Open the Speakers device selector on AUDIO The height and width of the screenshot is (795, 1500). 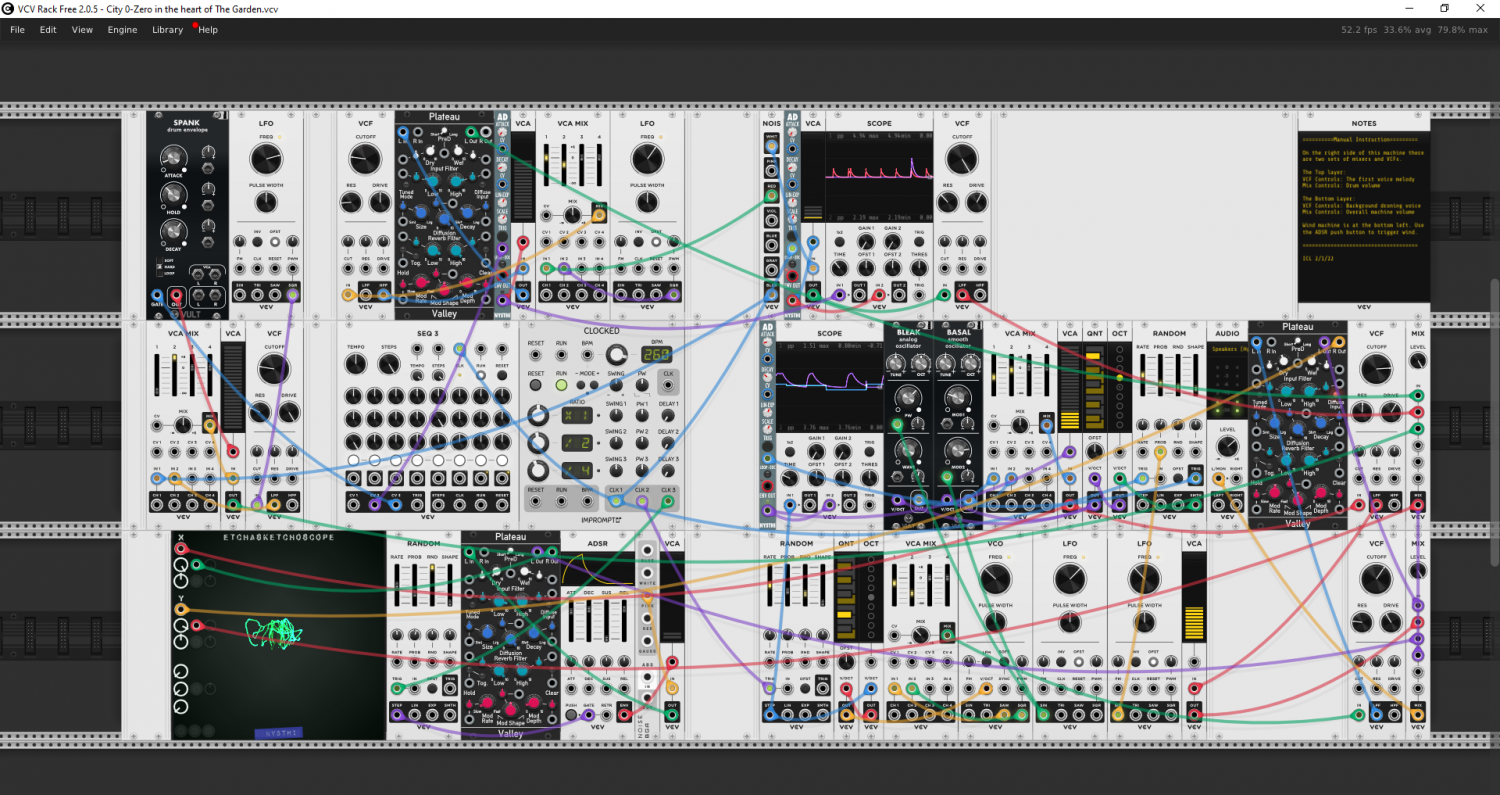pyautogui.click(x=1227, y=350)
